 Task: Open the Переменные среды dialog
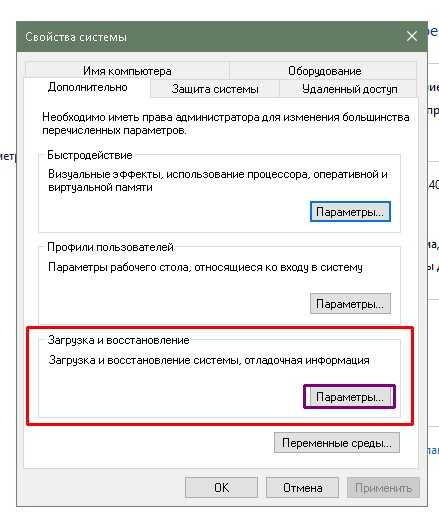click(337, 443)
